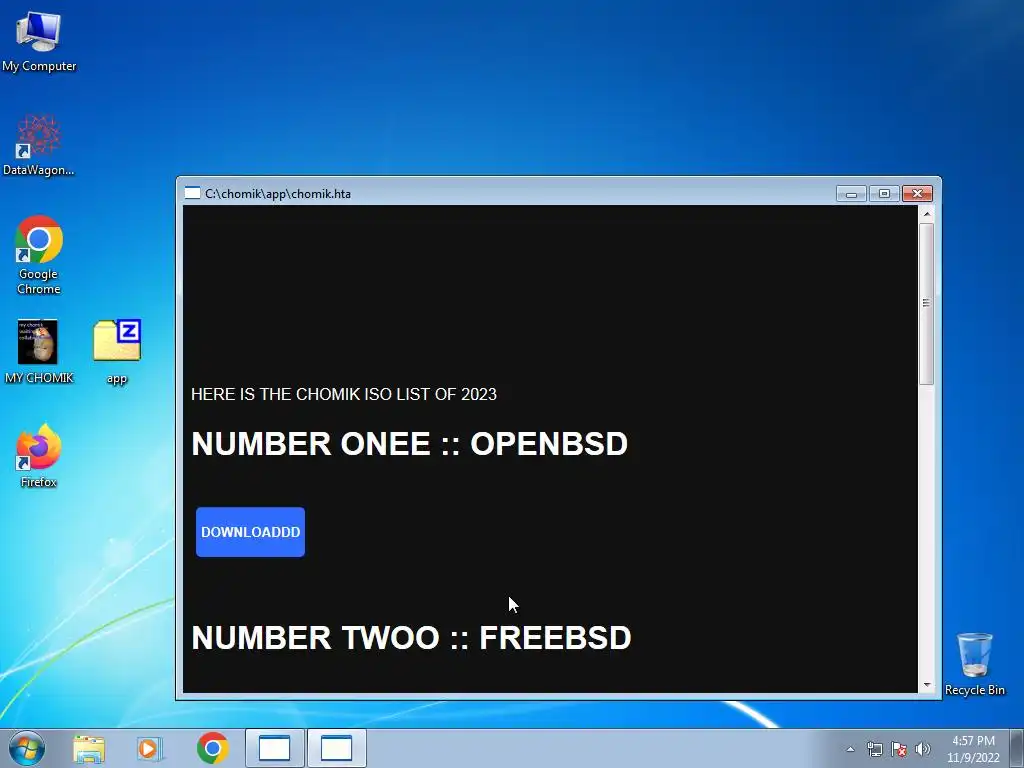Launch Firefox from the desktop shortcut
This screenshot has height=768, width=1024.
[39, 456]
